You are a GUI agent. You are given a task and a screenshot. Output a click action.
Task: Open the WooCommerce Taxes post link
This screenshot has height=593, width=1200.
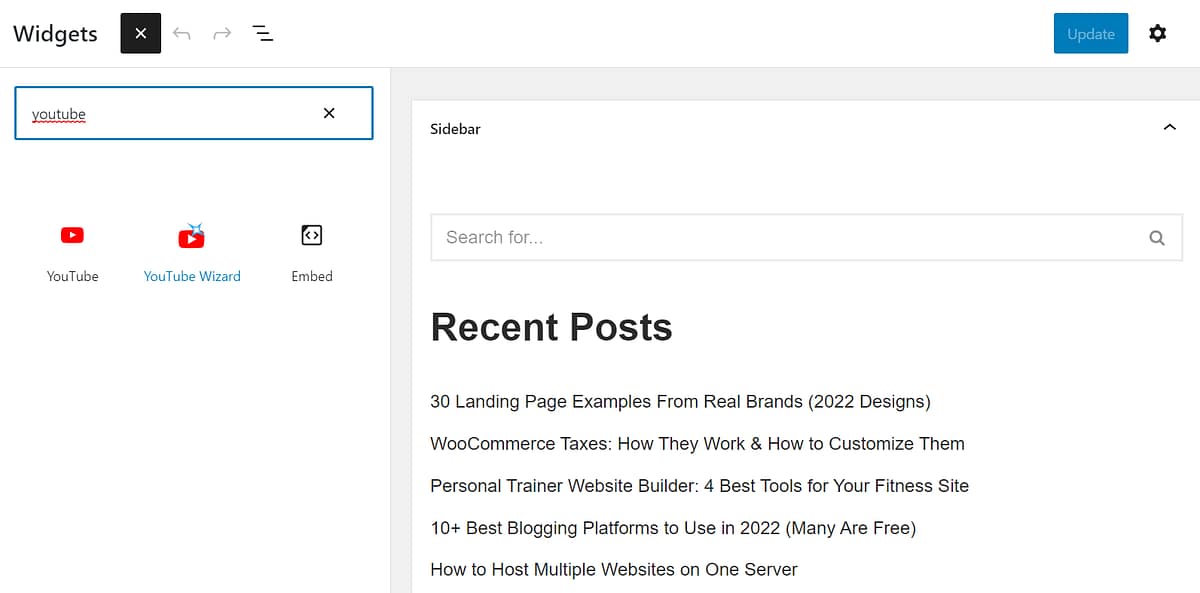click(697, 443)
